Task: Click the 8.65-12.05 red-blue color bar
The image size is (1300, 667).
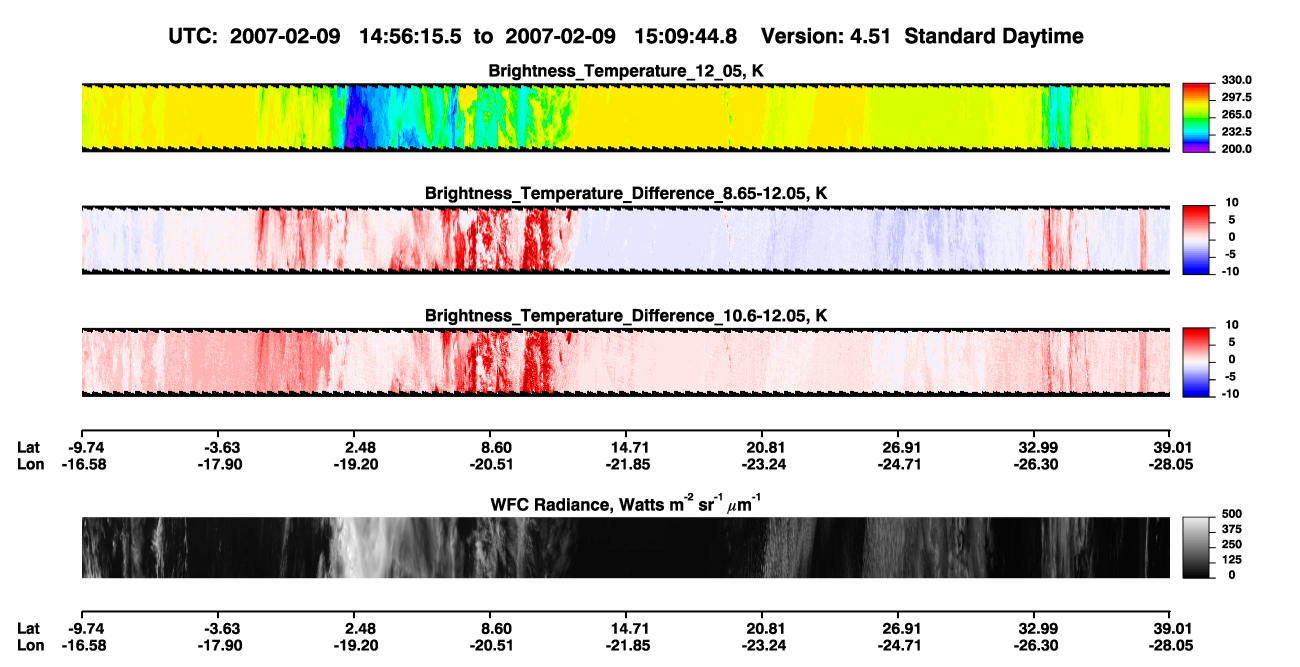Action: click(1198, 240)
